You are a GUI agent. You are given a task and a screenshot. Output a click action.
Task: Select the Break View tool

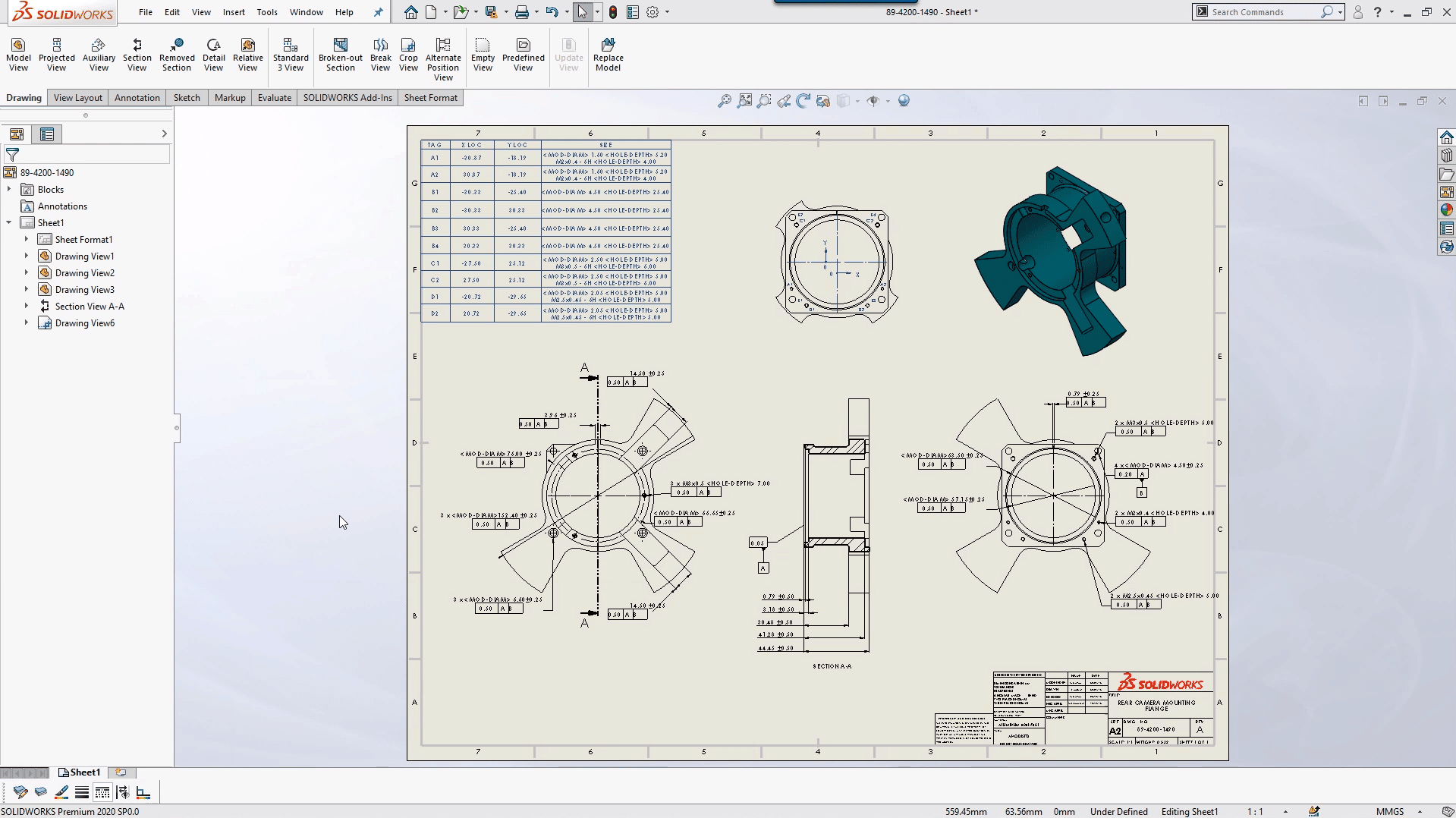(x=380, y=53)
